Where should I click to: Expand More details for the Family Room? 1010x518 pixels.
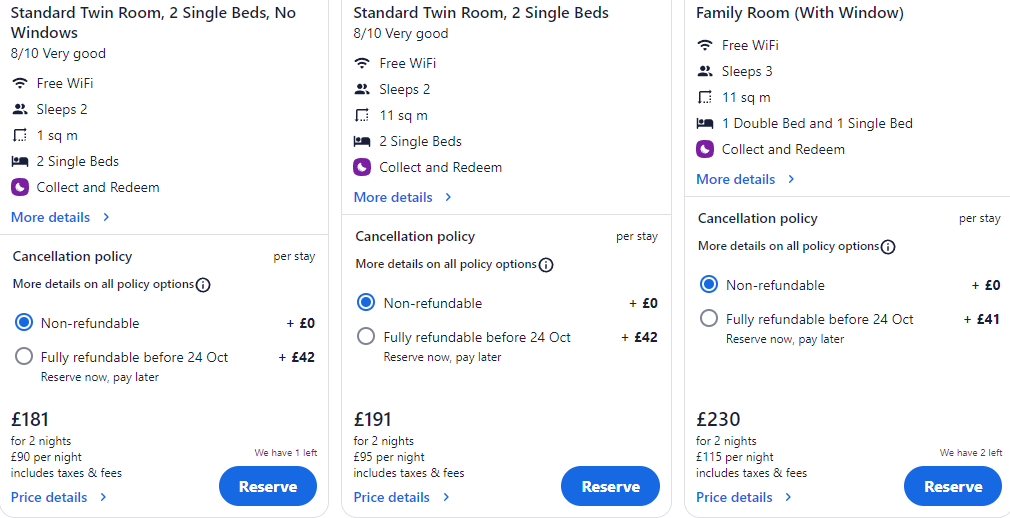pos(745,179)
